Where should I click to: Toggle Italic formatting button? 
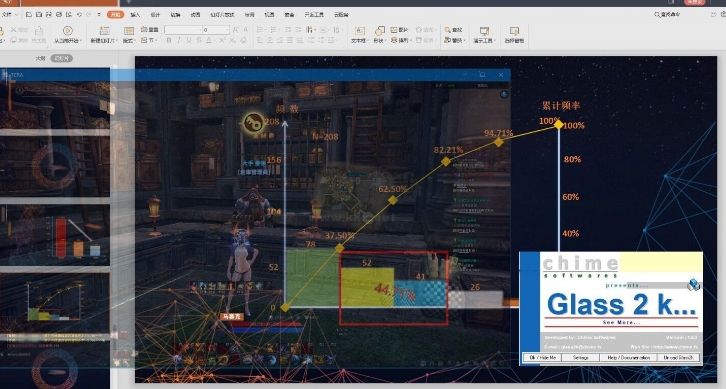[179, 40]
